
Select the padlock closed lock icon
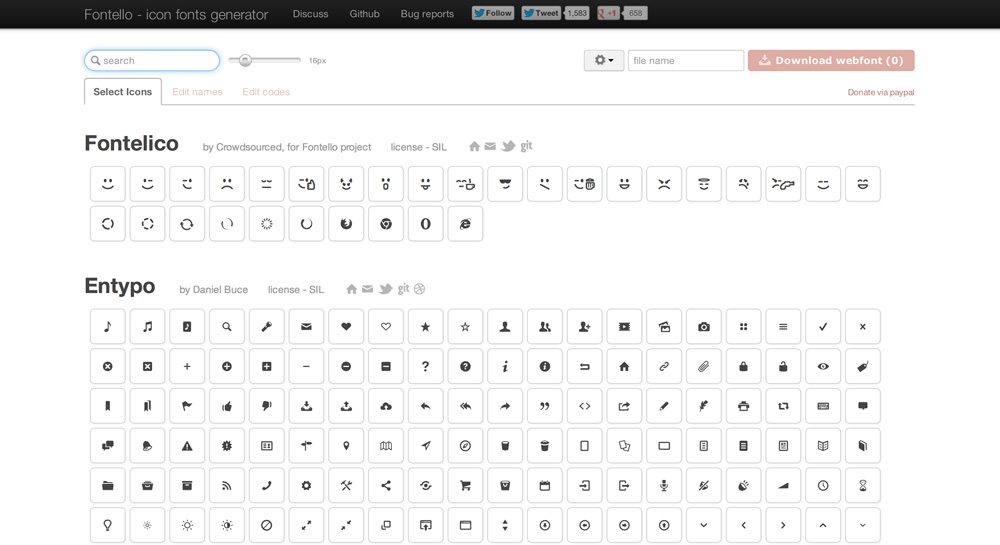tap(743, 367)
